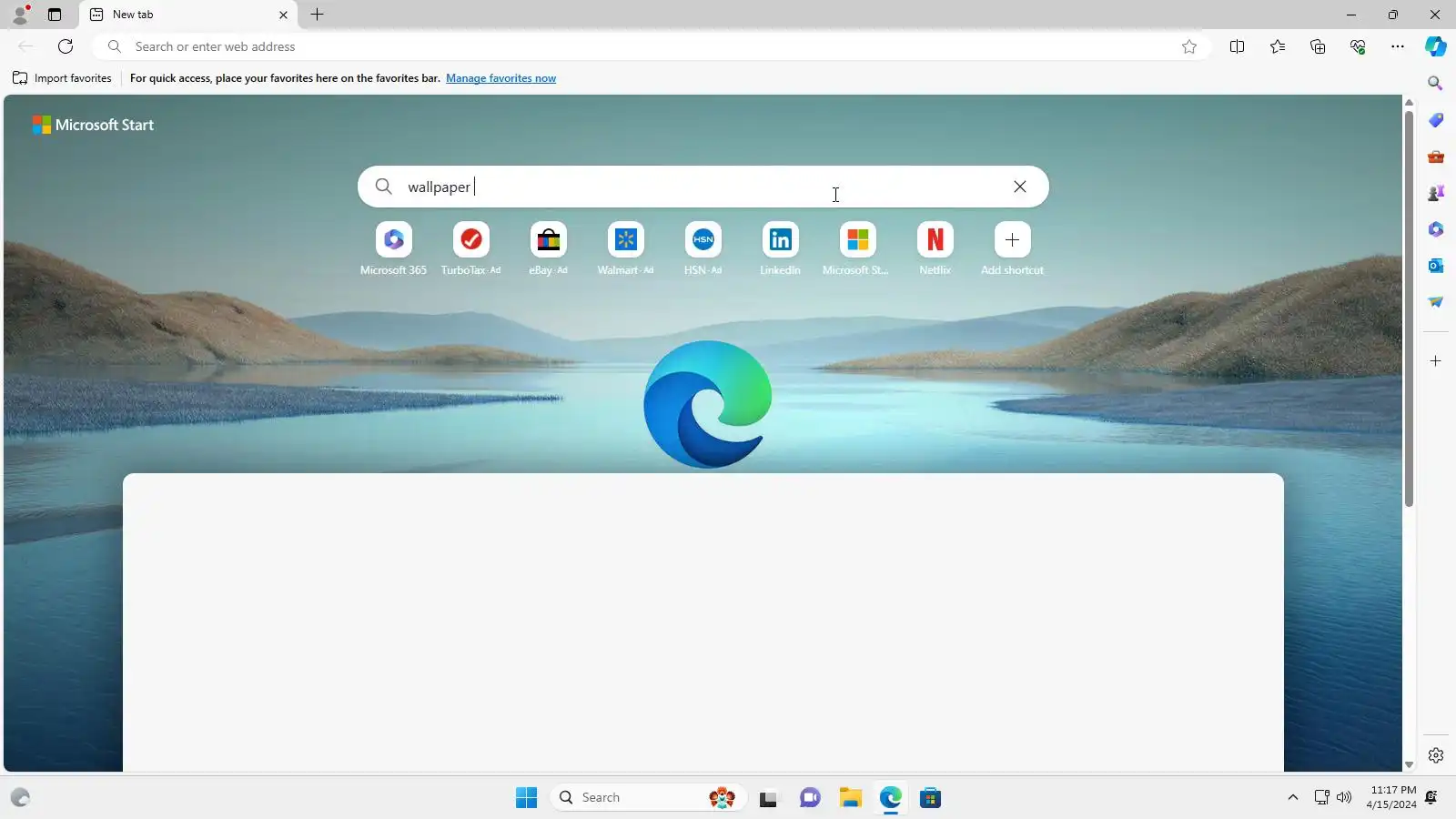Open volume settings in system tray

pyautogui.click(x=1344, y=798)
